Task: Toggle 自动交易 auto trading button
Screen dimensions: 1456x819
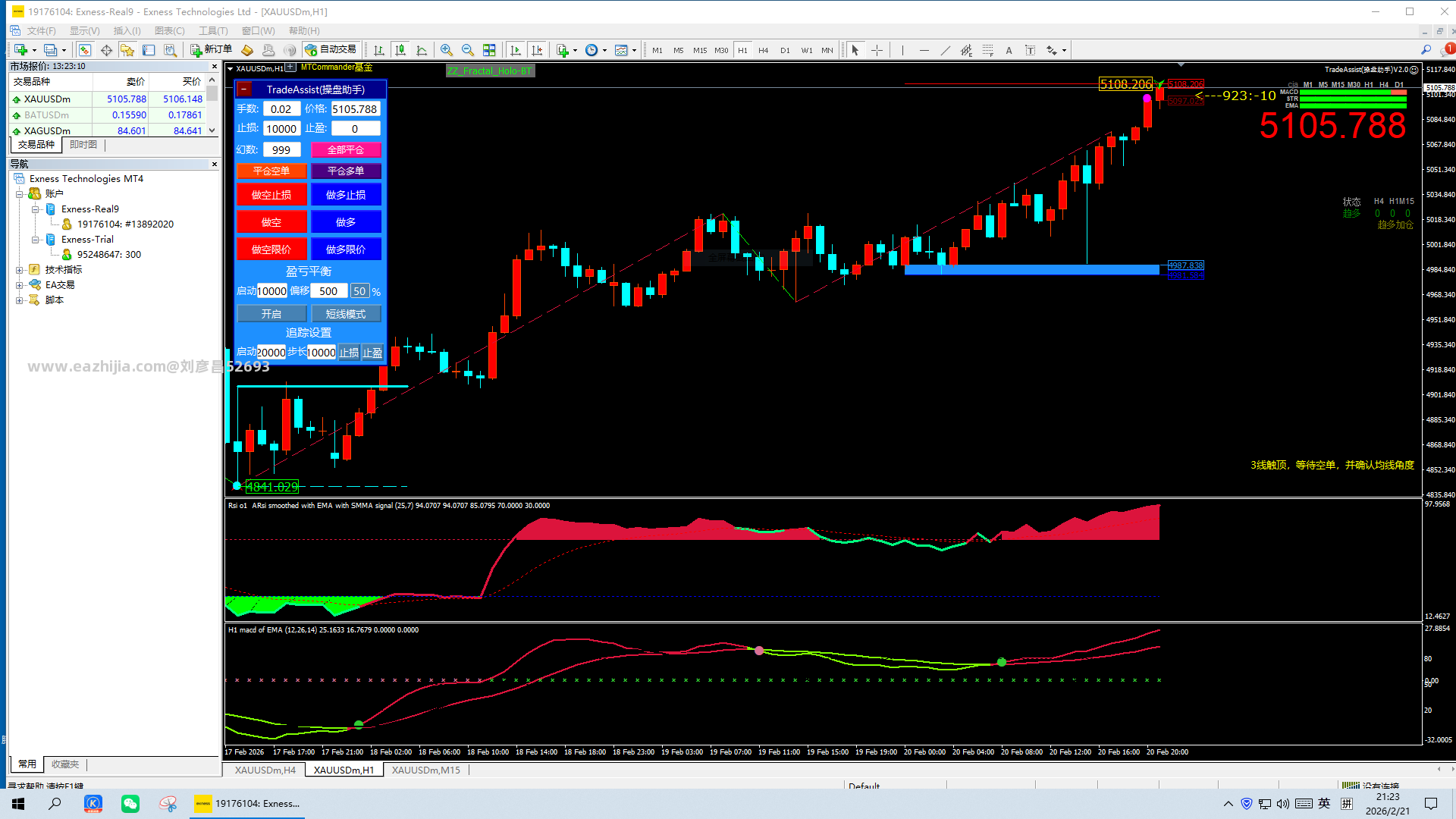Action: pyautogui.click(x=331, y=50)
